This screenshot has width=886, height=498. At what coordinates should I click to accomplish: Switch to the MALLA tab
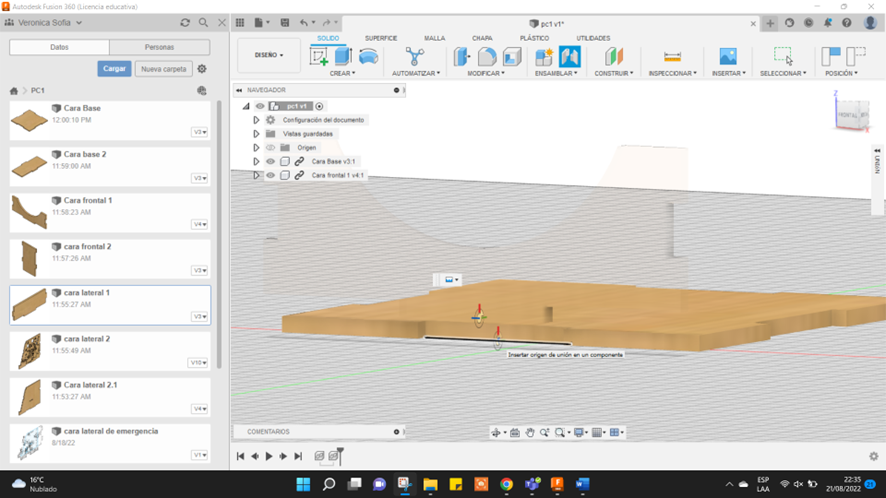(435, 38)
